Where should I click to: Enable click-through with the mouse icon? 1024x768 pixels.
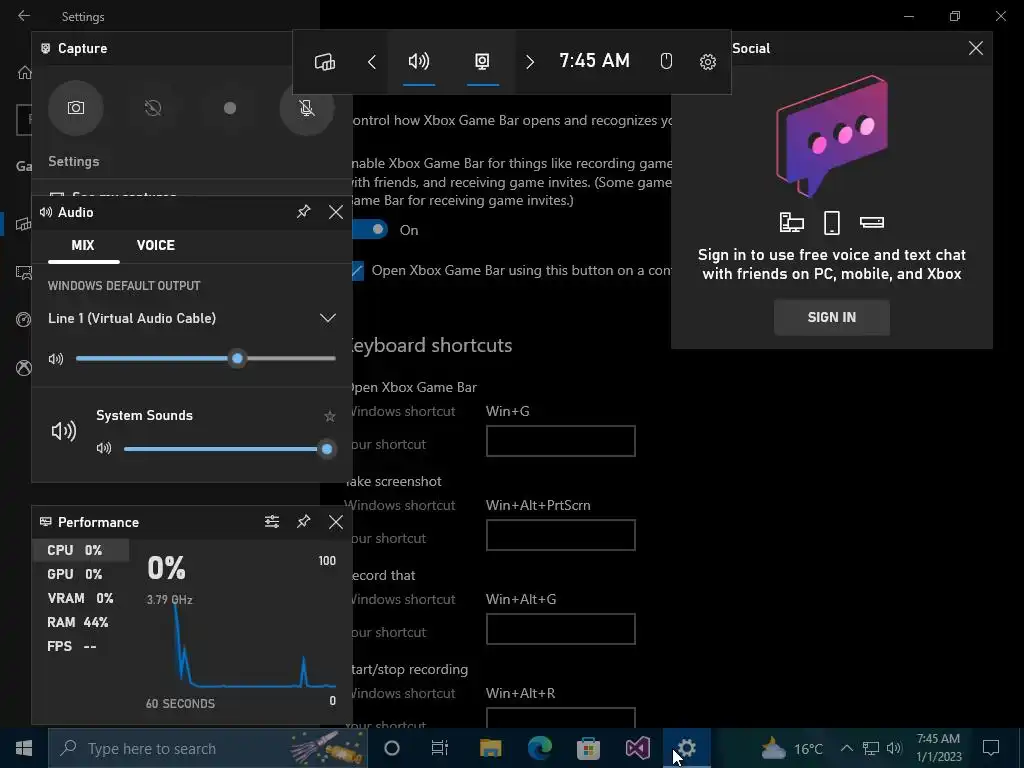pos(666,62)
